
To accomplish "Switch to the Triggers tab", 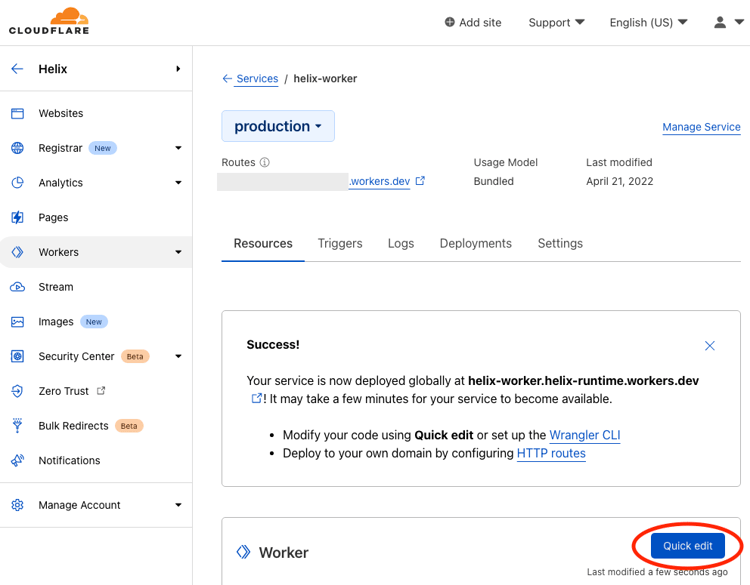I will point(340,243).
